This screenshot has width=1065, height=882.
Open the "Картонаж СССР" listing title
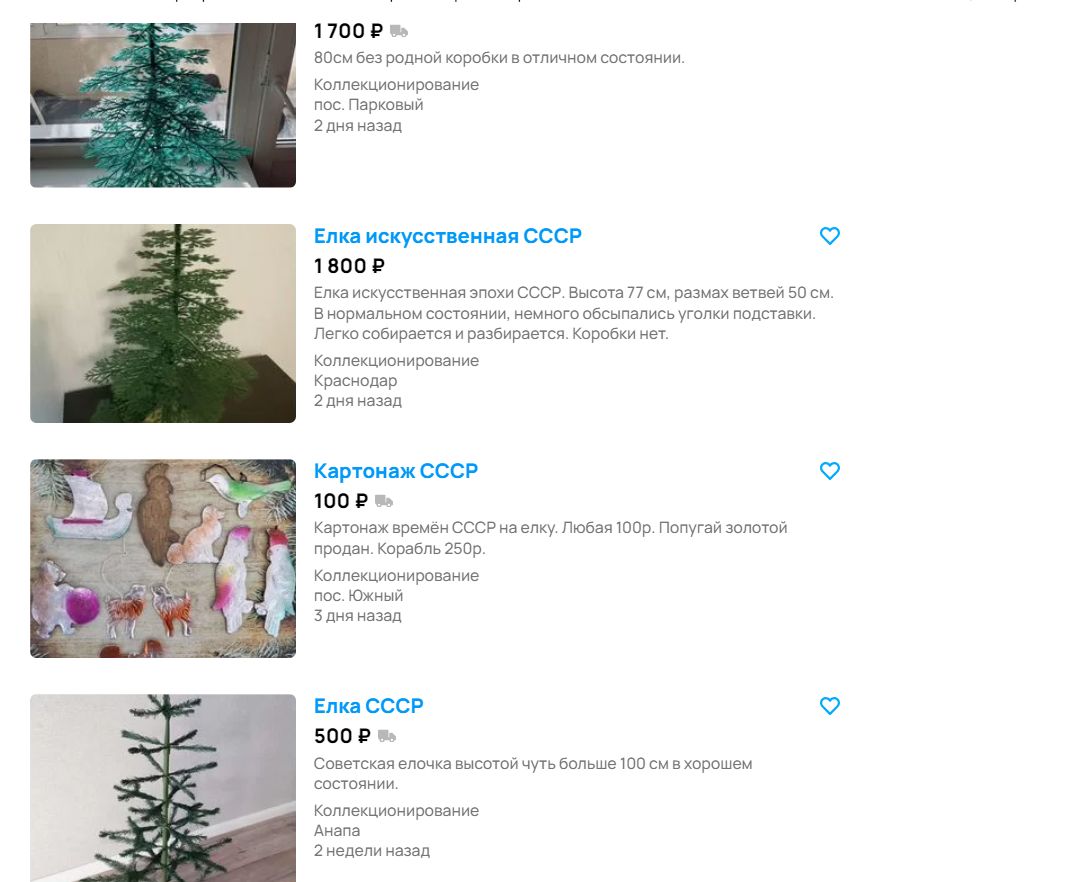pyautogui.click(x=396, y=471)
